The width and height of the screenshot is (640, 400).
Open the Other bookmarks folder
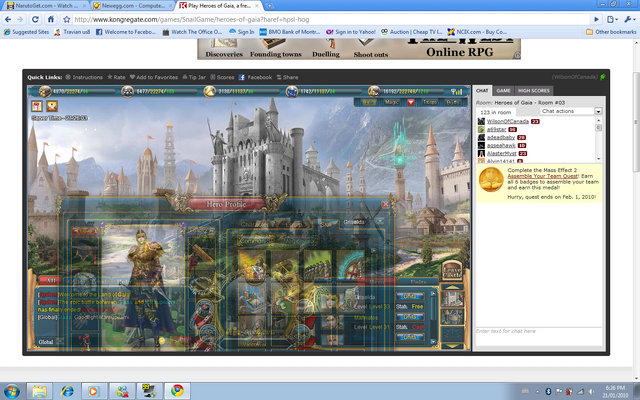click(611, 32)
